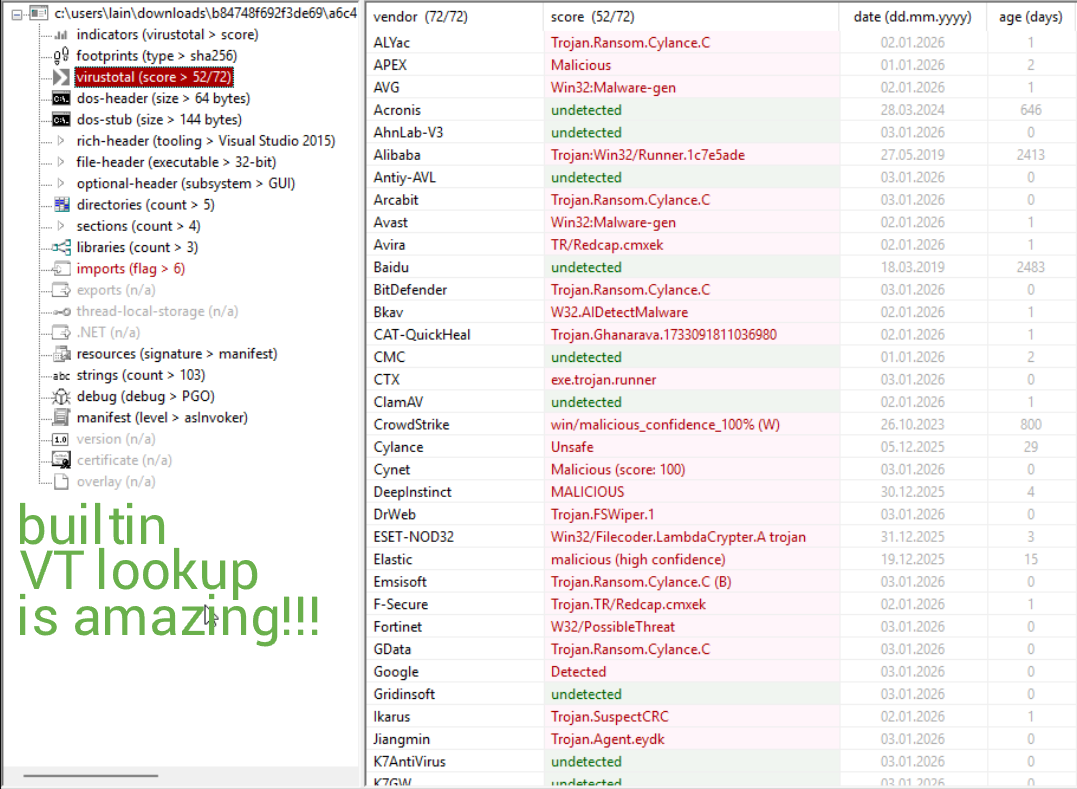Open footprints (type > sha256) via its icon

pos(58,55)
